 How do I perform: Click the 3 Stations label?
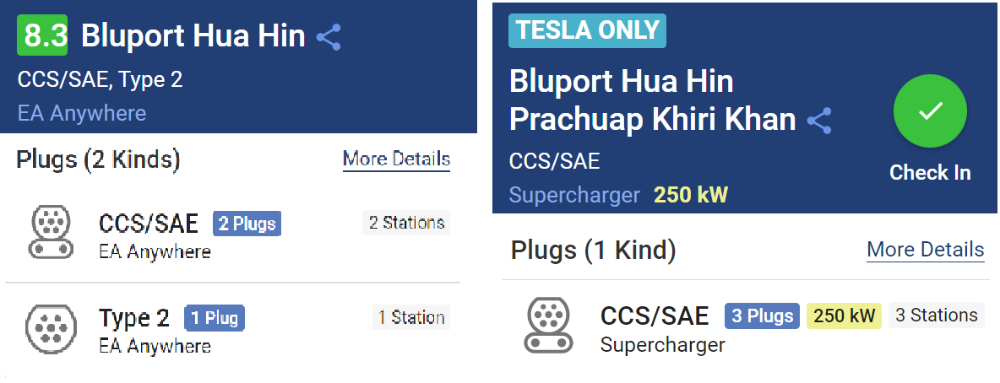(936, 315)
